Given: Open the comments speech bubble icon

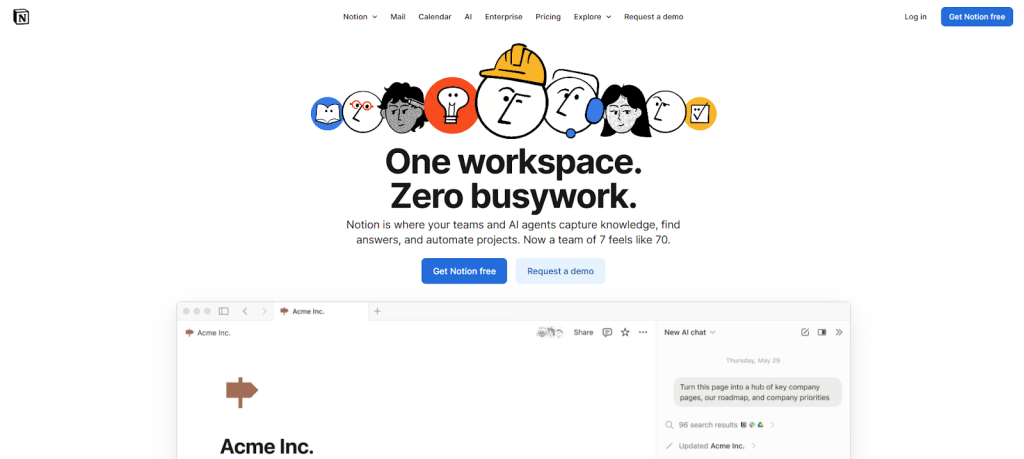Looking at the screenshot, I should click(x=607, y=332).
